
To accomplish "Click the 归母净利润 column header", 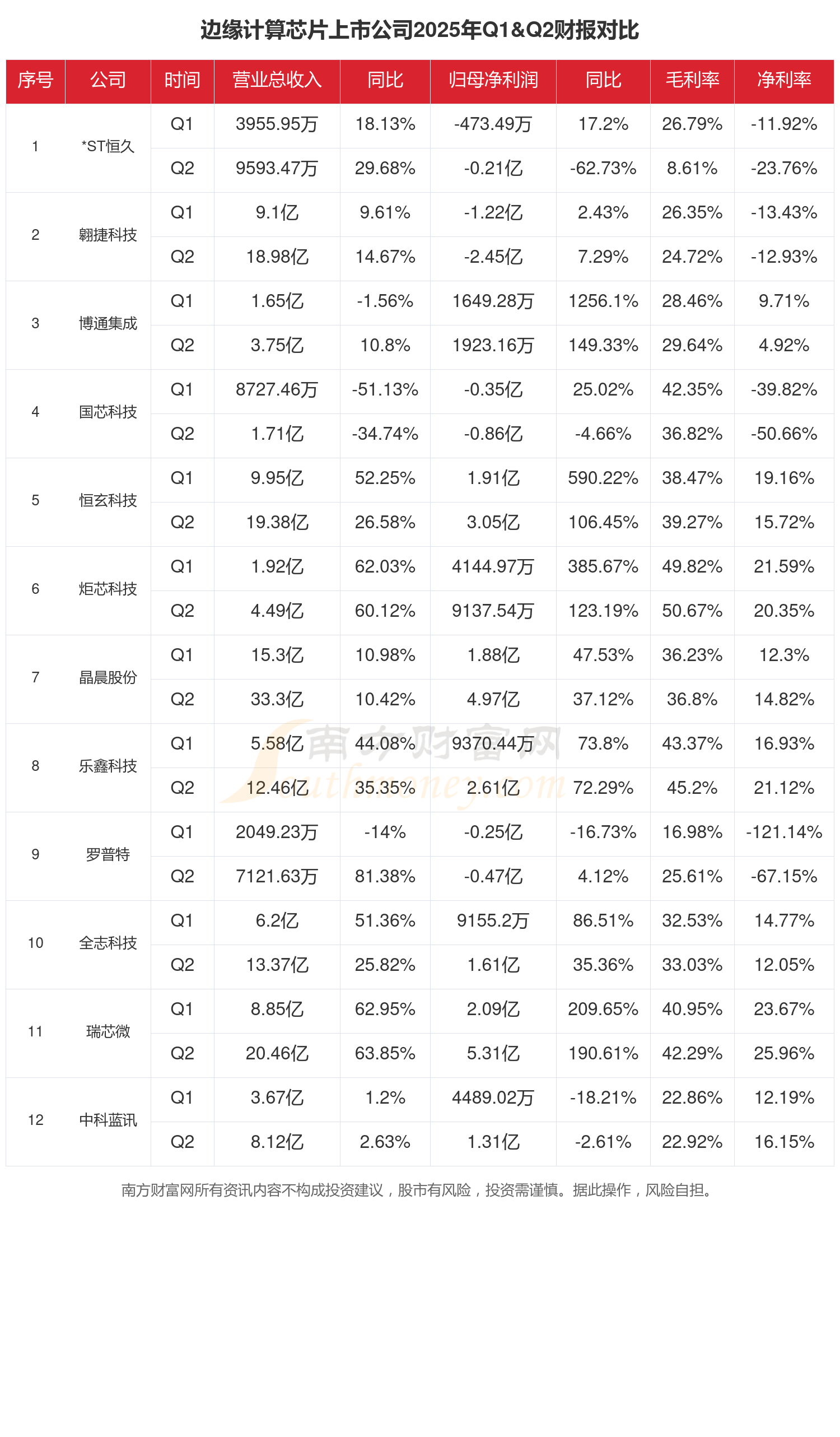I will coord(493,81).
